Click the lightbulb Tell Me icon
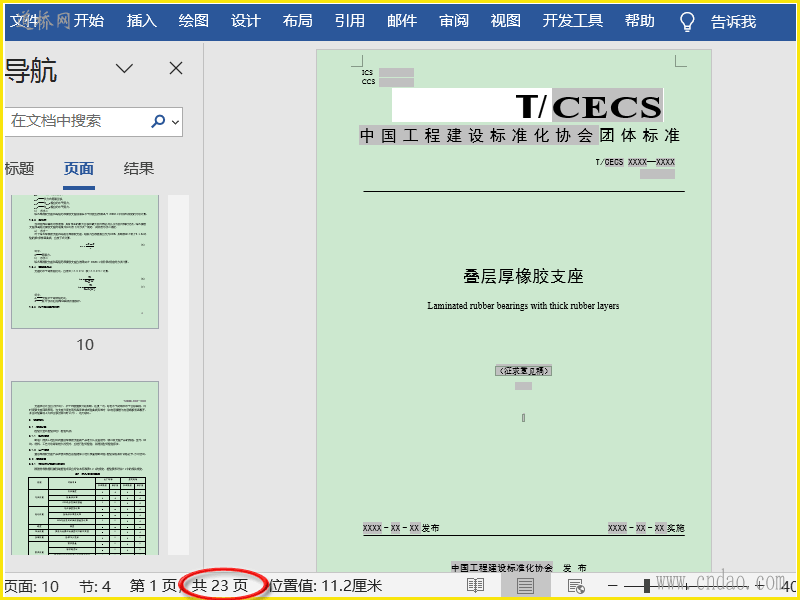This screenshot has height=600, width=800. point(687,21)
